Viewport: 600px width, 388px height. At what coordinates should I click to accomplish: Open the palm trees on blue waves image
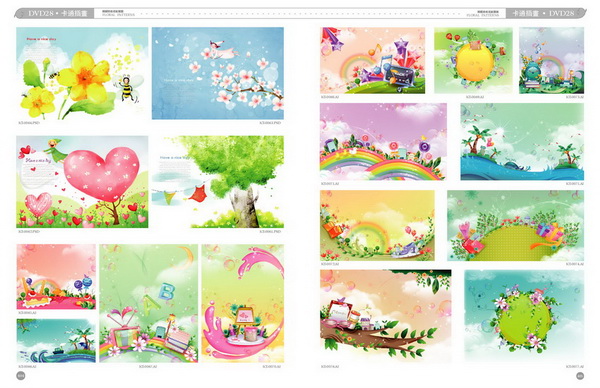pos(522,142)
